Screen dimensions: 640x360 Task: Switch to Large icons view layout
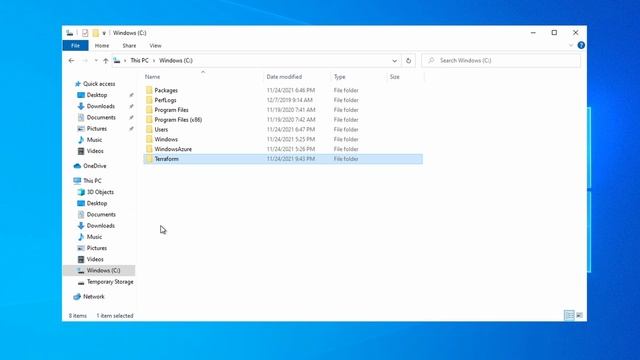point(579,315)
